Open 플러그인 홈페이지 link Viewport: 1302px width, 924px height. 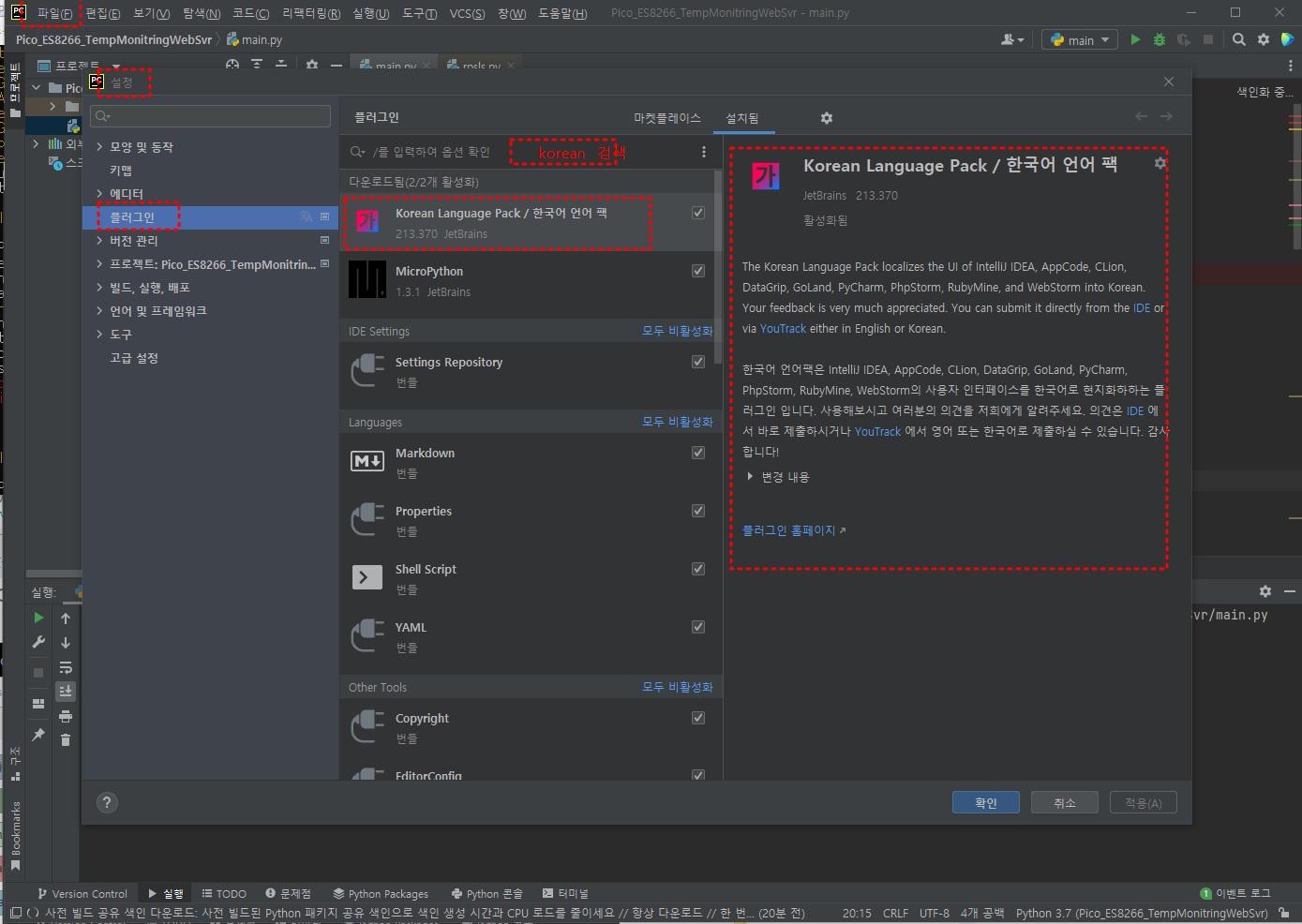point(794,530)
